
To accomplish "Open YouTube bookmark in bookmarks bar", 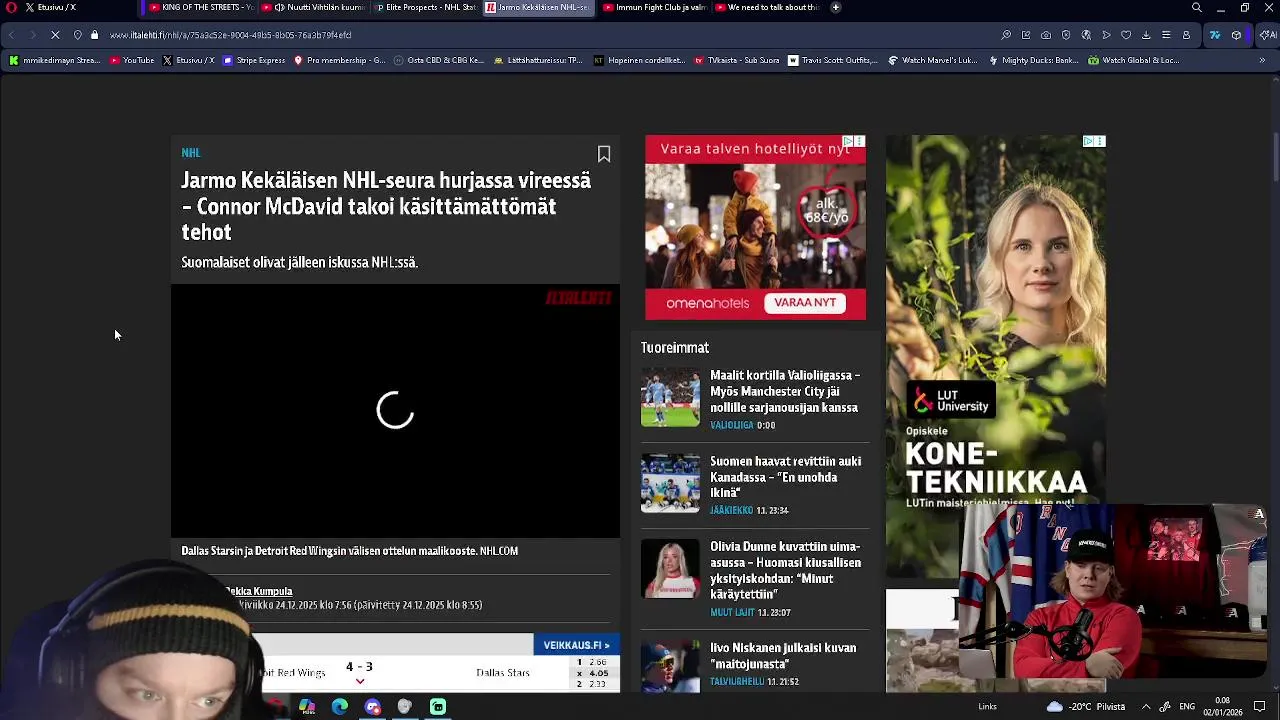I will [132, 60].
